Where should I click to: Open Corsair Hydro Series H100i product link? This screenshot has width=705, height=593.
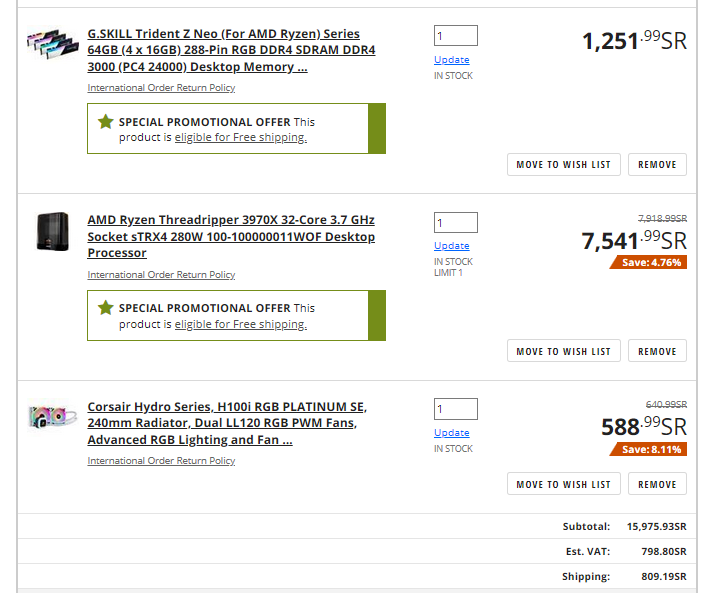(x=227, y=423)
